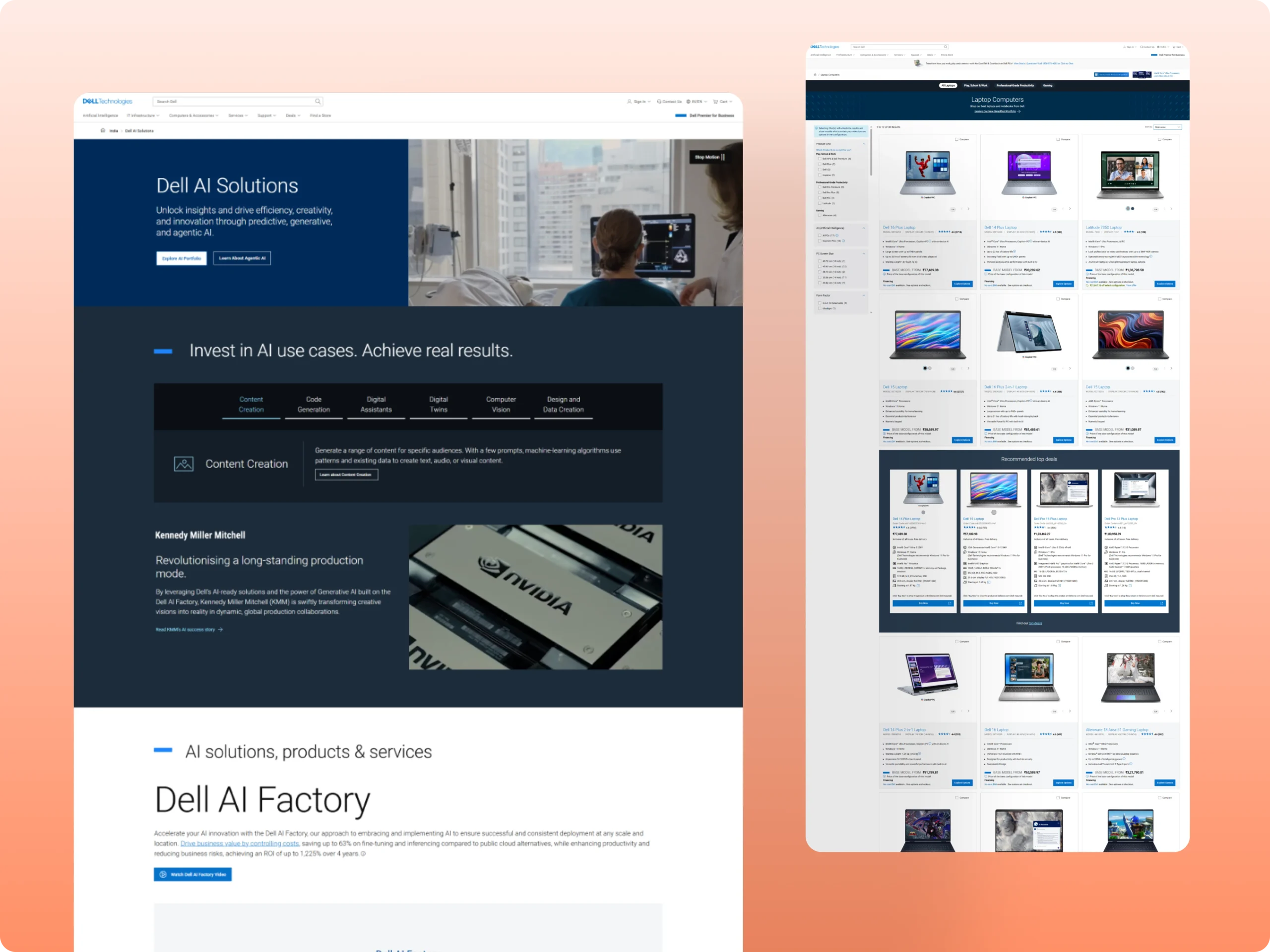This screenshot has height=952, width=1270.
Task: Select the dark color swatch on the Latitude 7350 card
Action: click(x=1132, y=209)
